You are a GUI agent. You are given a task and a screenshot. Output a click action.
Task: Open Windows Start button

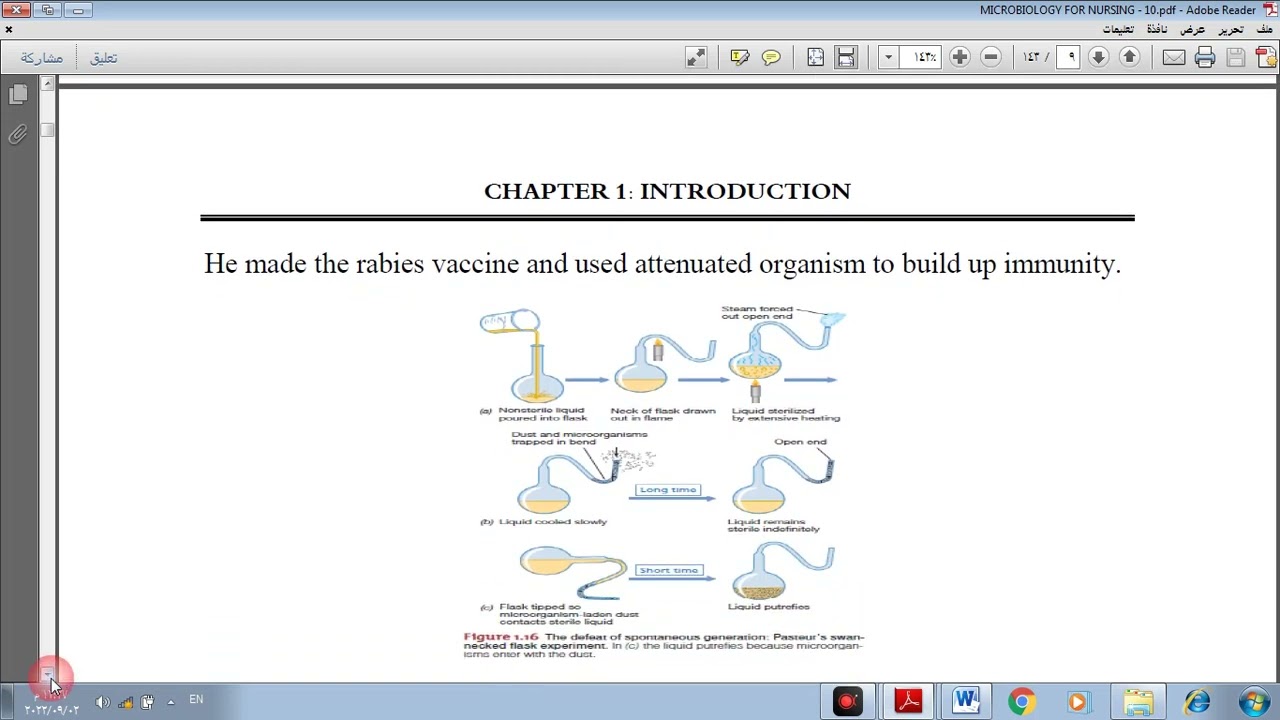[x=1253, y=702]
